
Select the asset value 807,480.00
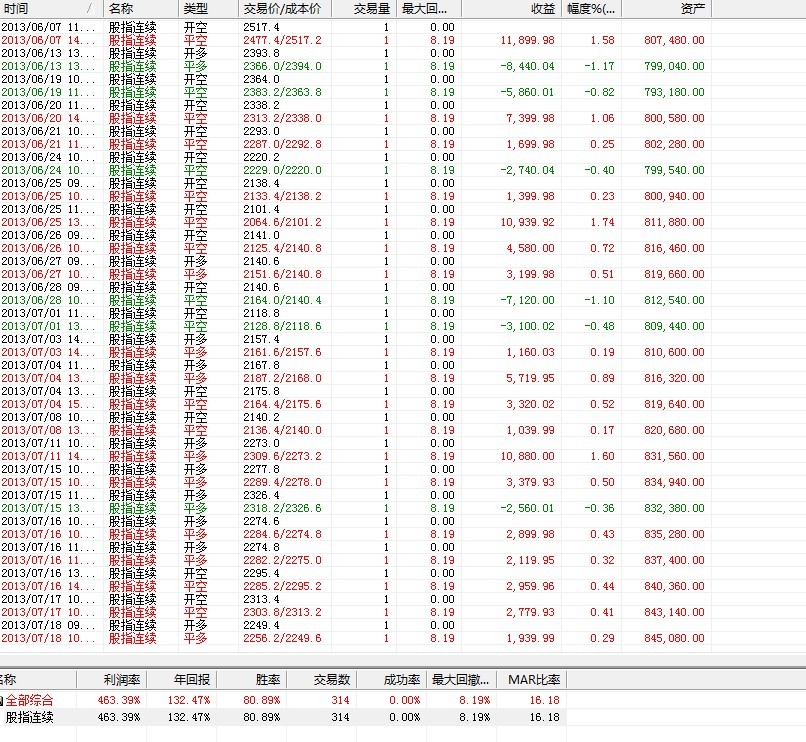tap(674, 40)
